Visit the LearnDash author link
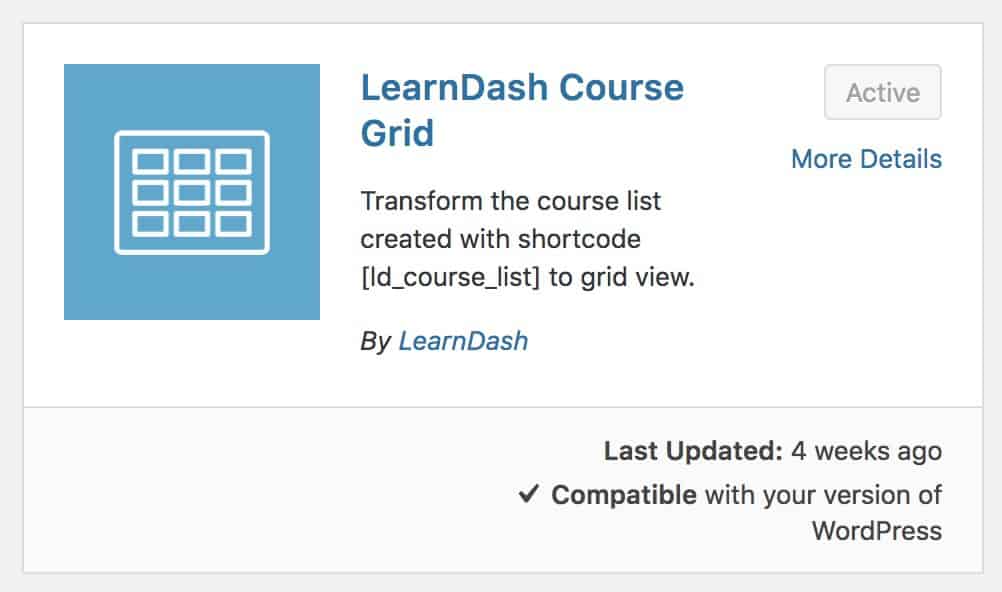Viewport: 1002px width, 592px height. coord(463,341)
